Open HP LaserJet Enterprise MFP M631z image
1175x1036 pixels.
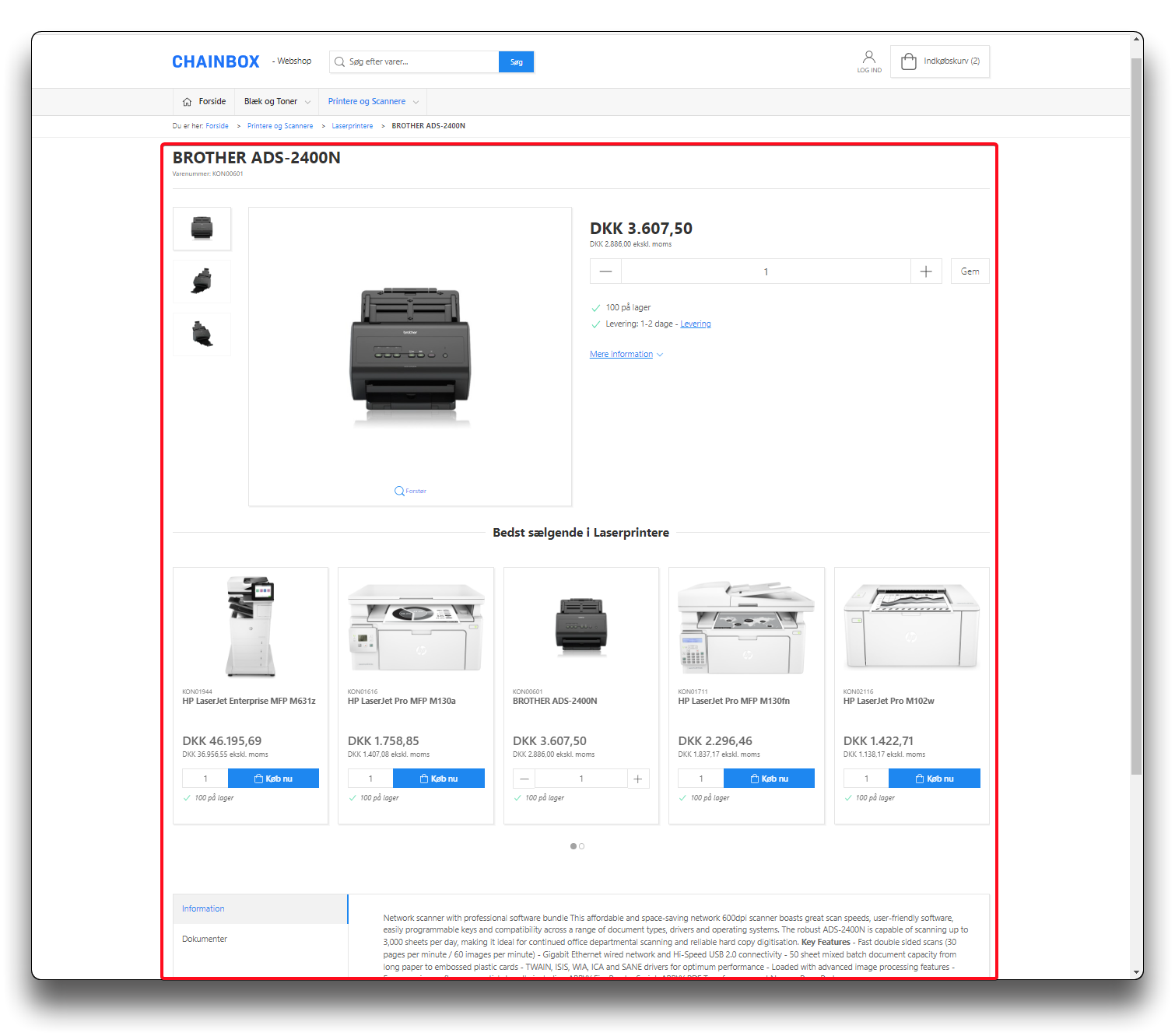tap(251, 626)
